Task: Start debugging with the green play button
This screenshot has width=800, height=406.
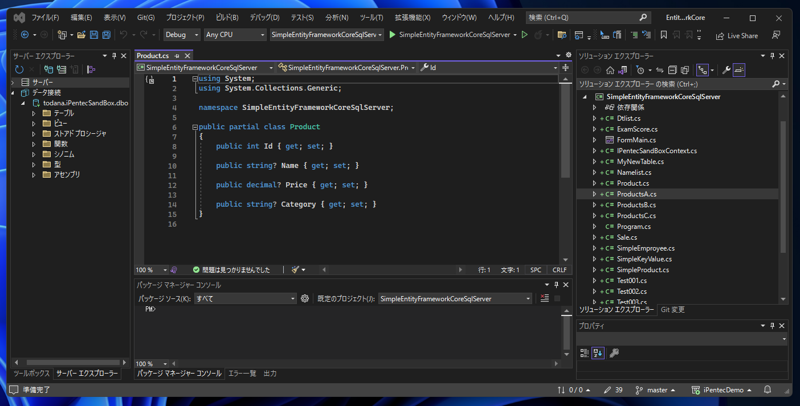Action: point(392,35)
